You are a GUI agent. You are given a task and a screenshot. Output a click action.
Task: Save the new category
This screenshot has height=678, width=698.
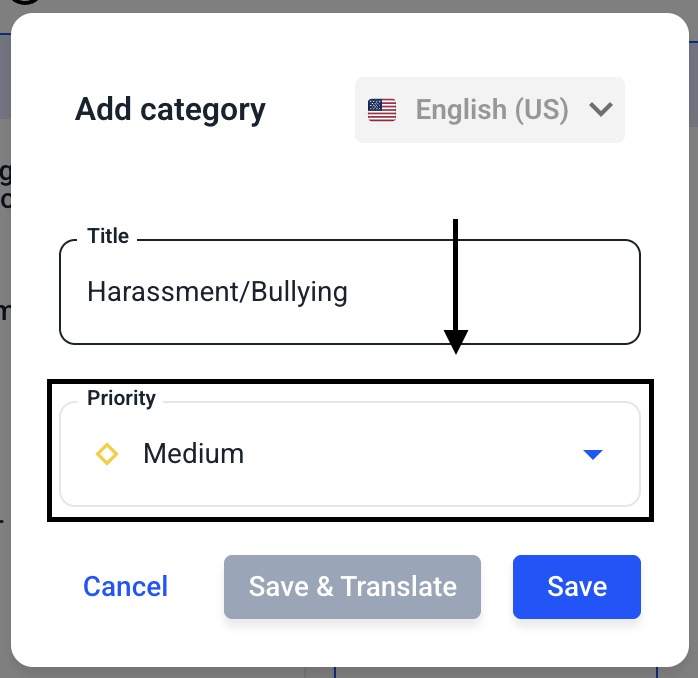coord(576,587)
